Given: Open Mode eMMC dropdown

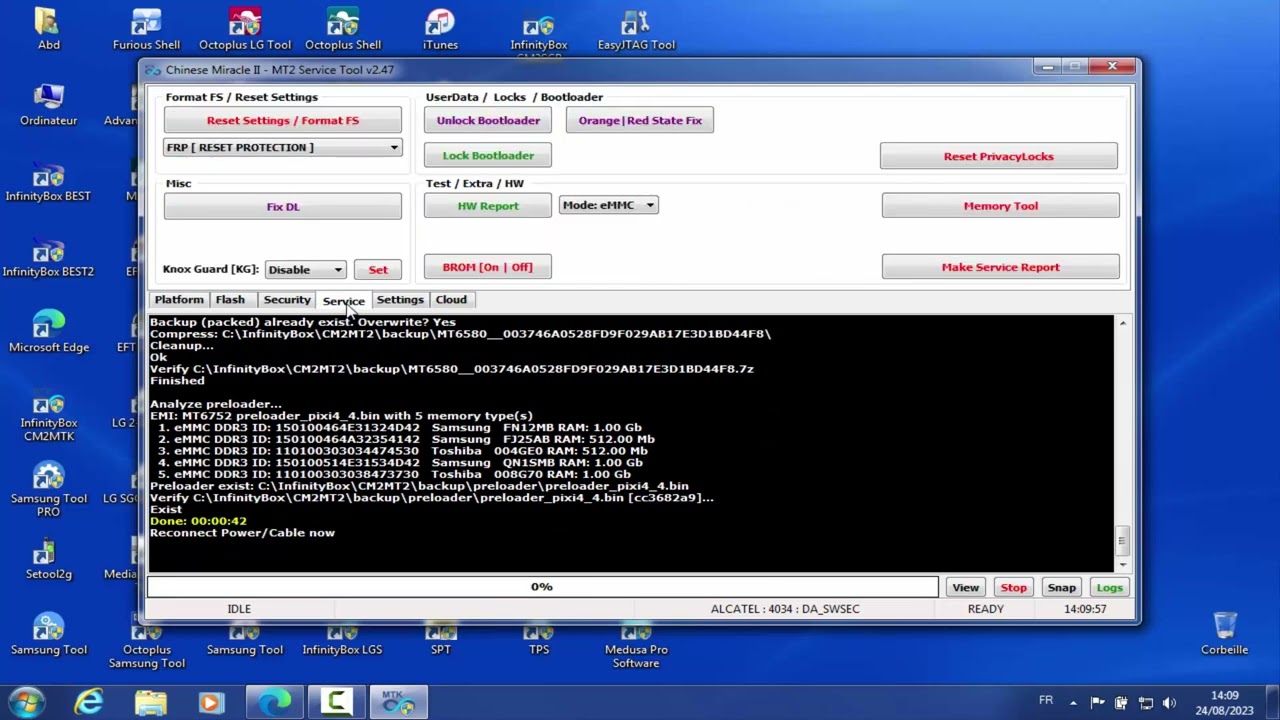Looking at the screenshot, I should tap(608, 205).
